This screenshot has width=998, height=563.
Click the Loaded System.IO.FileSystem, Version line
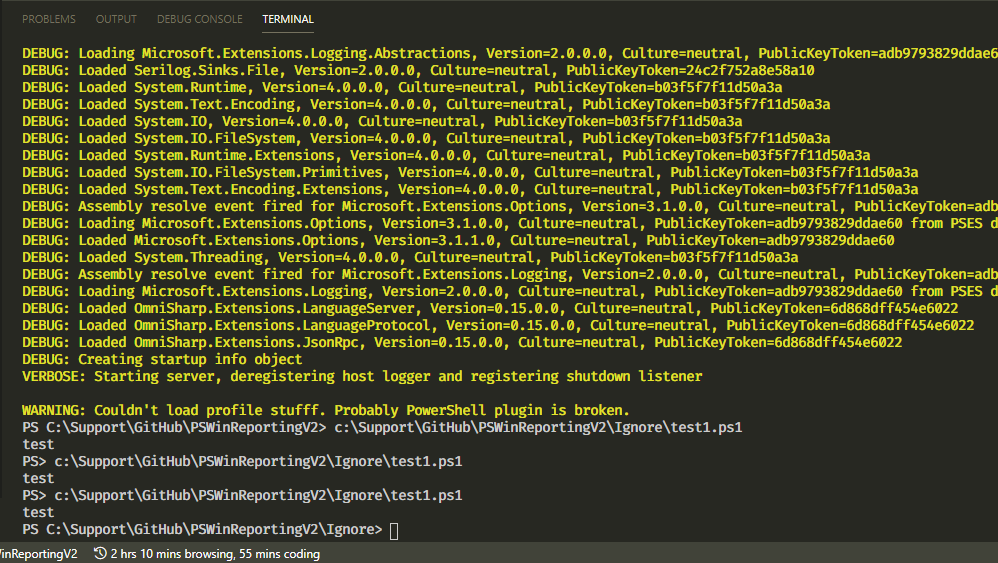pos(426,139)
